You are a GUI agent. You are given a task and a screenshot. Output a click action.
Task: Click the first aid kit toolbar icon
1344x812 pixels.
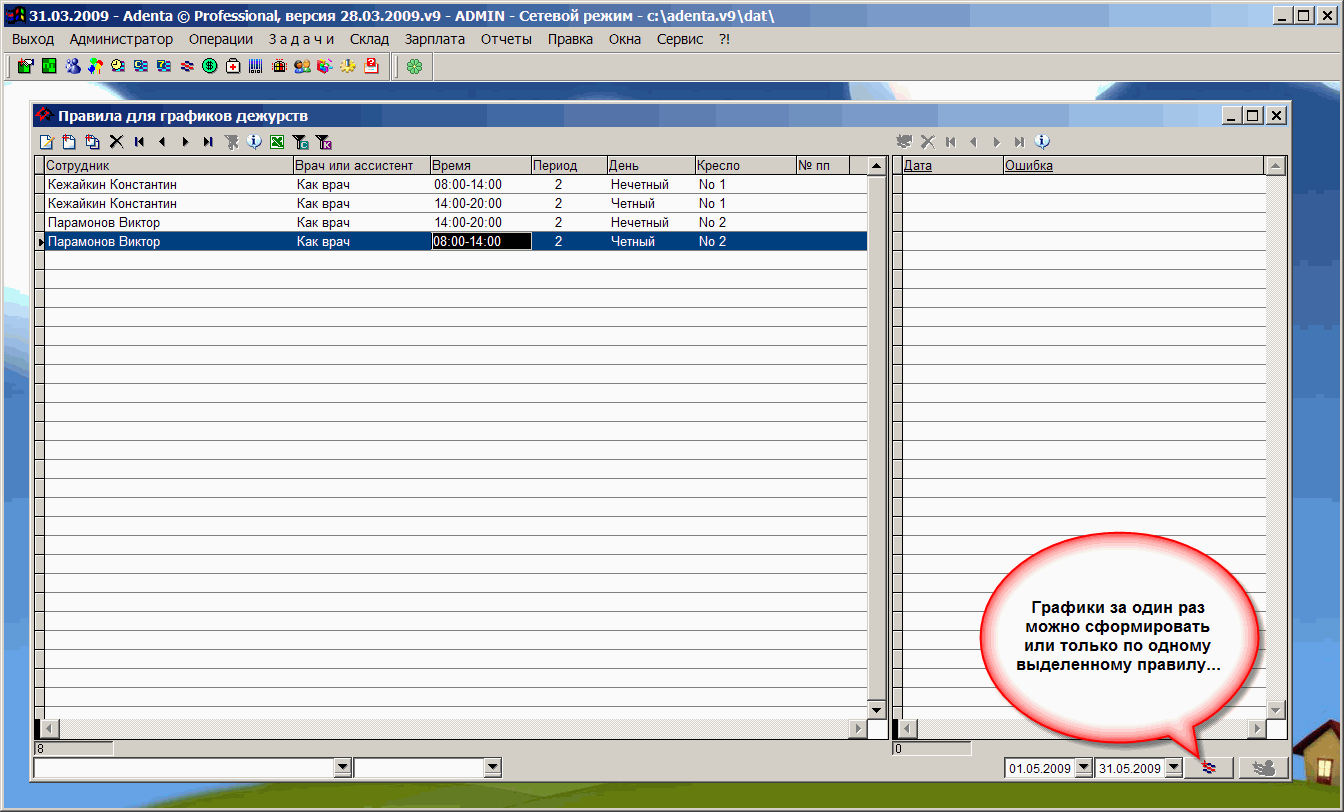(x=233, y=67)
